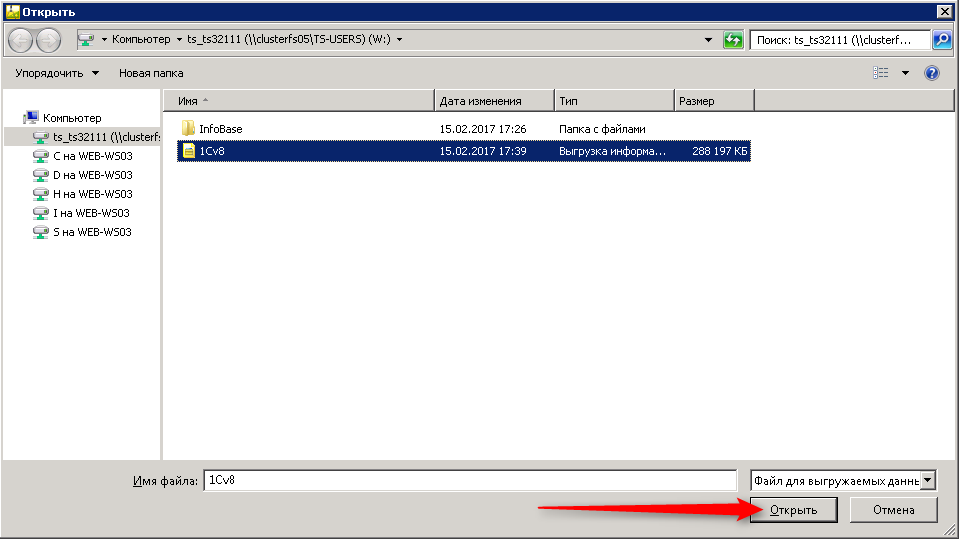Open the file type filter dropdown
Image resolution: width=959 pixels, height=539 pixels.
click(928, 481)
